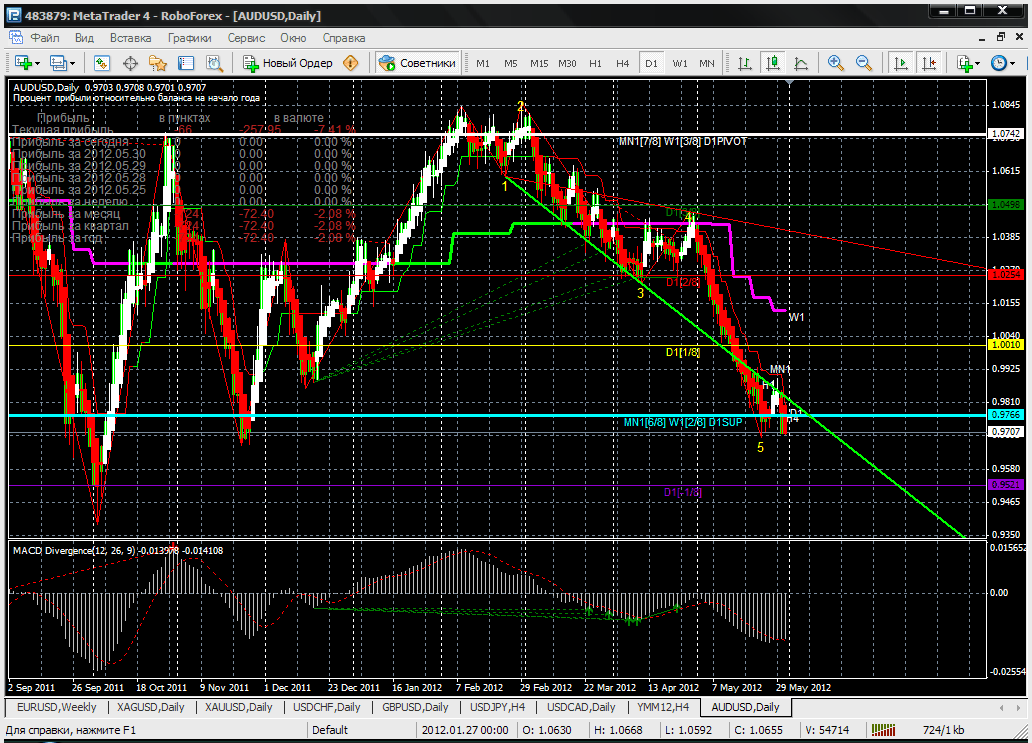Expand the indicators dropdown arrow
Screen dimensions: 1032x743
(x=977, y=64)
